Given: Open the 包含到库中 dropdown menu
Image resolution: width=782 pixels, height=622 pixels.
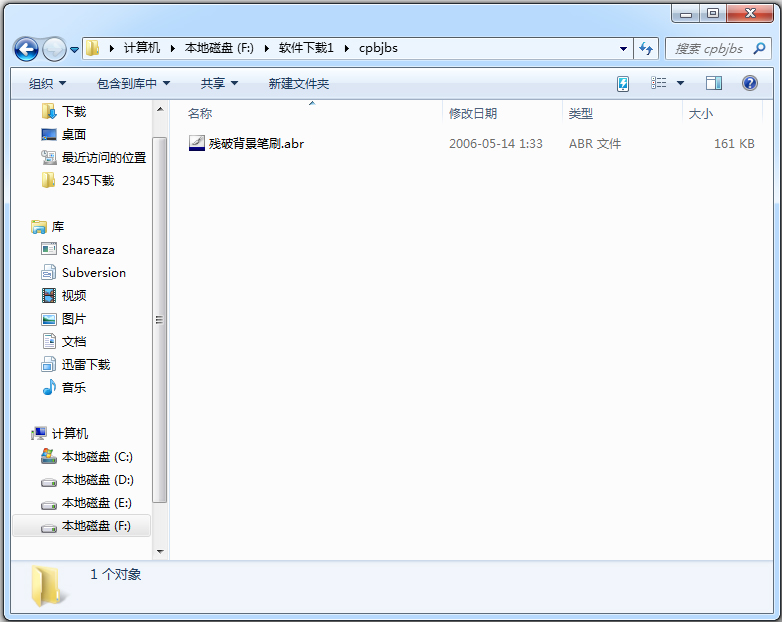Looking at the screenshot, I should [x=133, y=84].
